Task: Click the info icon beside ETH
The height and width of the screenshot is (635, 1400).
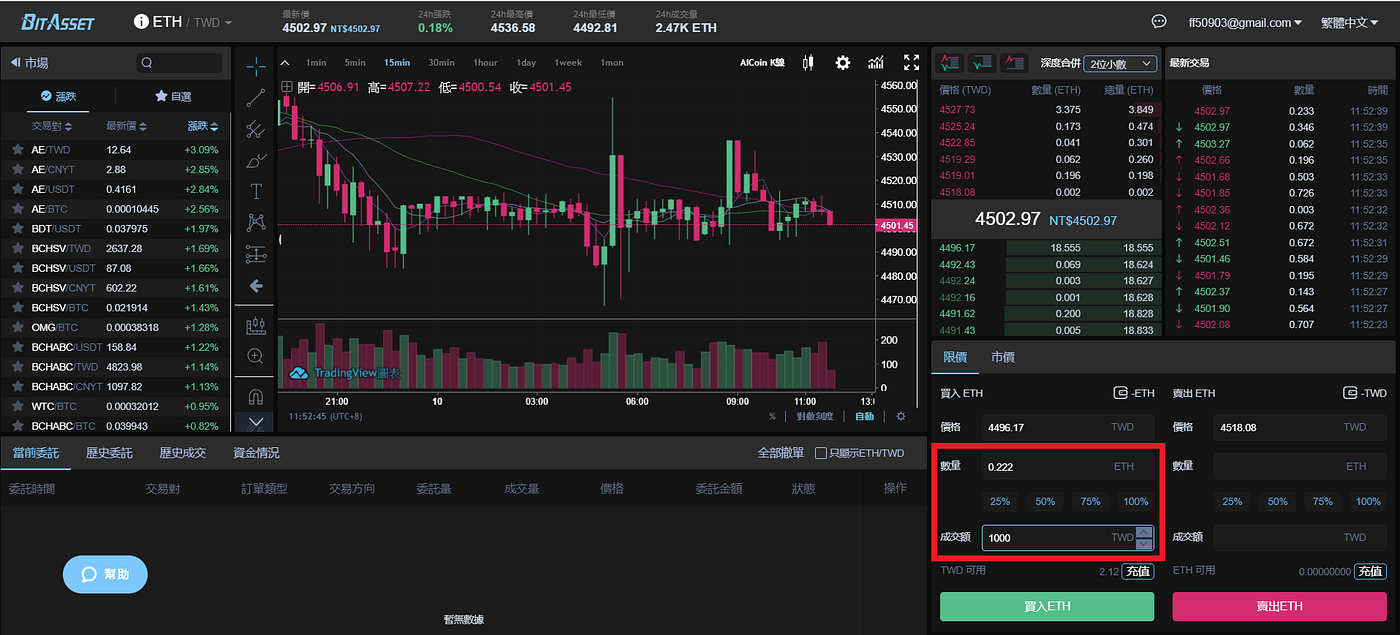Action: pos(141,21)
